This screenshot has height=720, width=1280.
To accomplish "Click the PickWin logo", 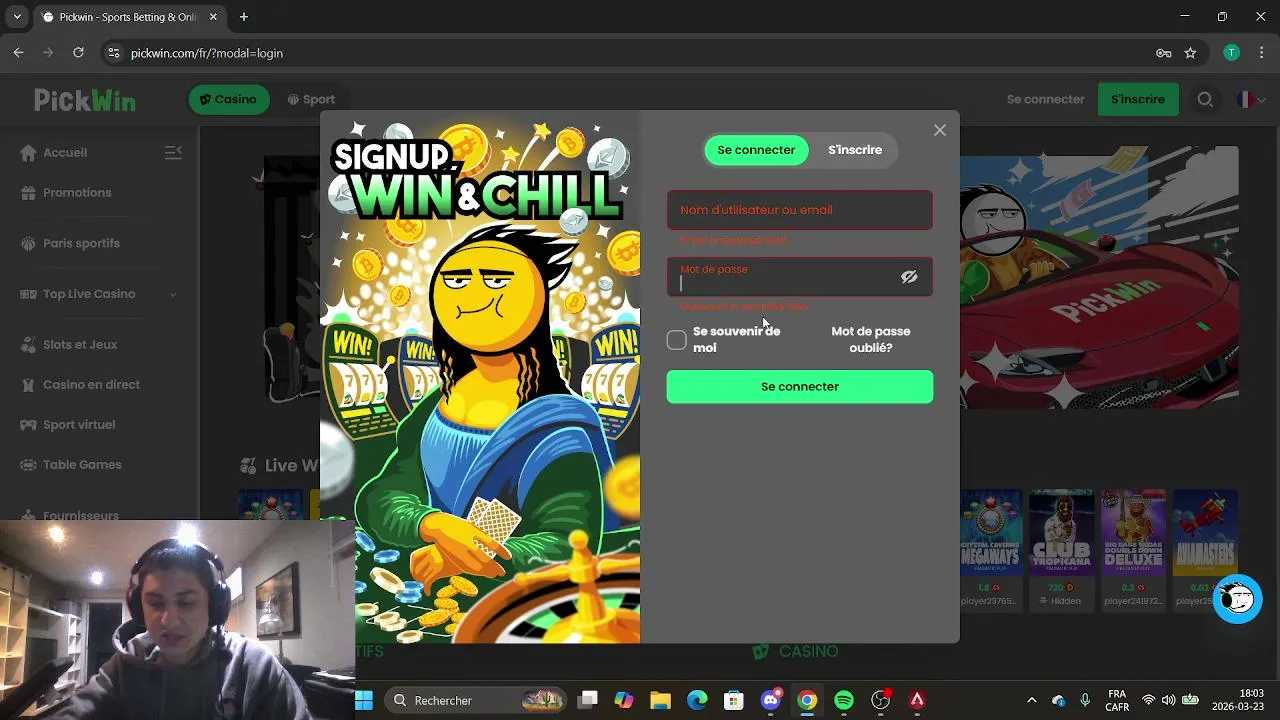I will (x=85, y=100).
